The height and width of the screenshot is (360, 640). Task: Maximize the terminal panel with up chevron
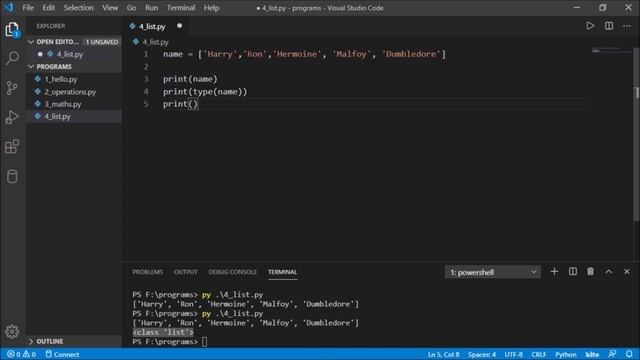pyautogui.click(x=609, y=272)
